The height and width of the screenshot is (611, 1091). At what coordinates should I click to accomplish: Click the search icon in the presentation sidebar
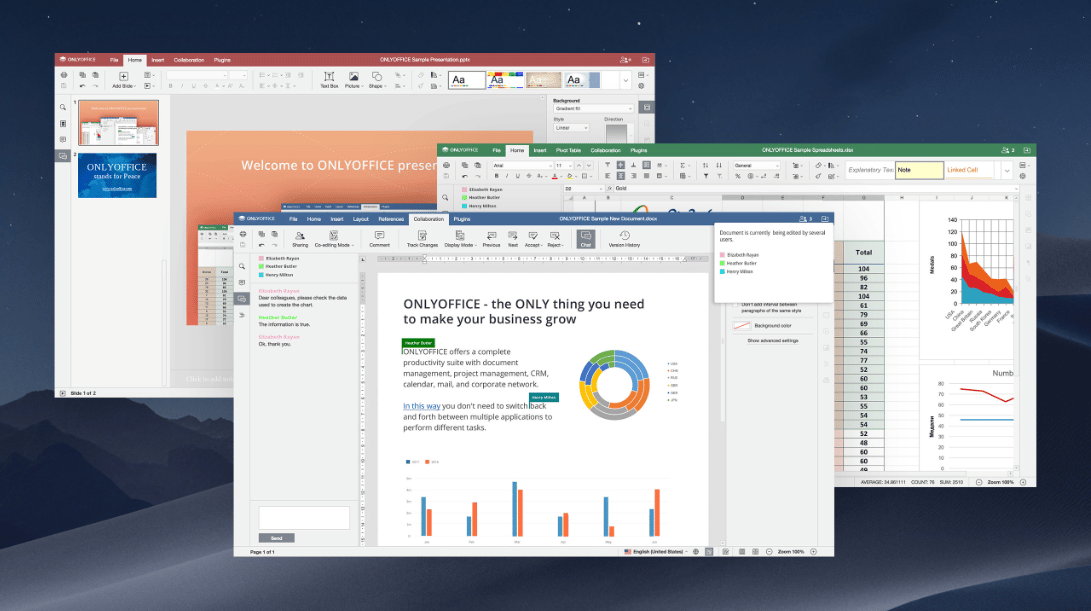(x=63, y=107)
